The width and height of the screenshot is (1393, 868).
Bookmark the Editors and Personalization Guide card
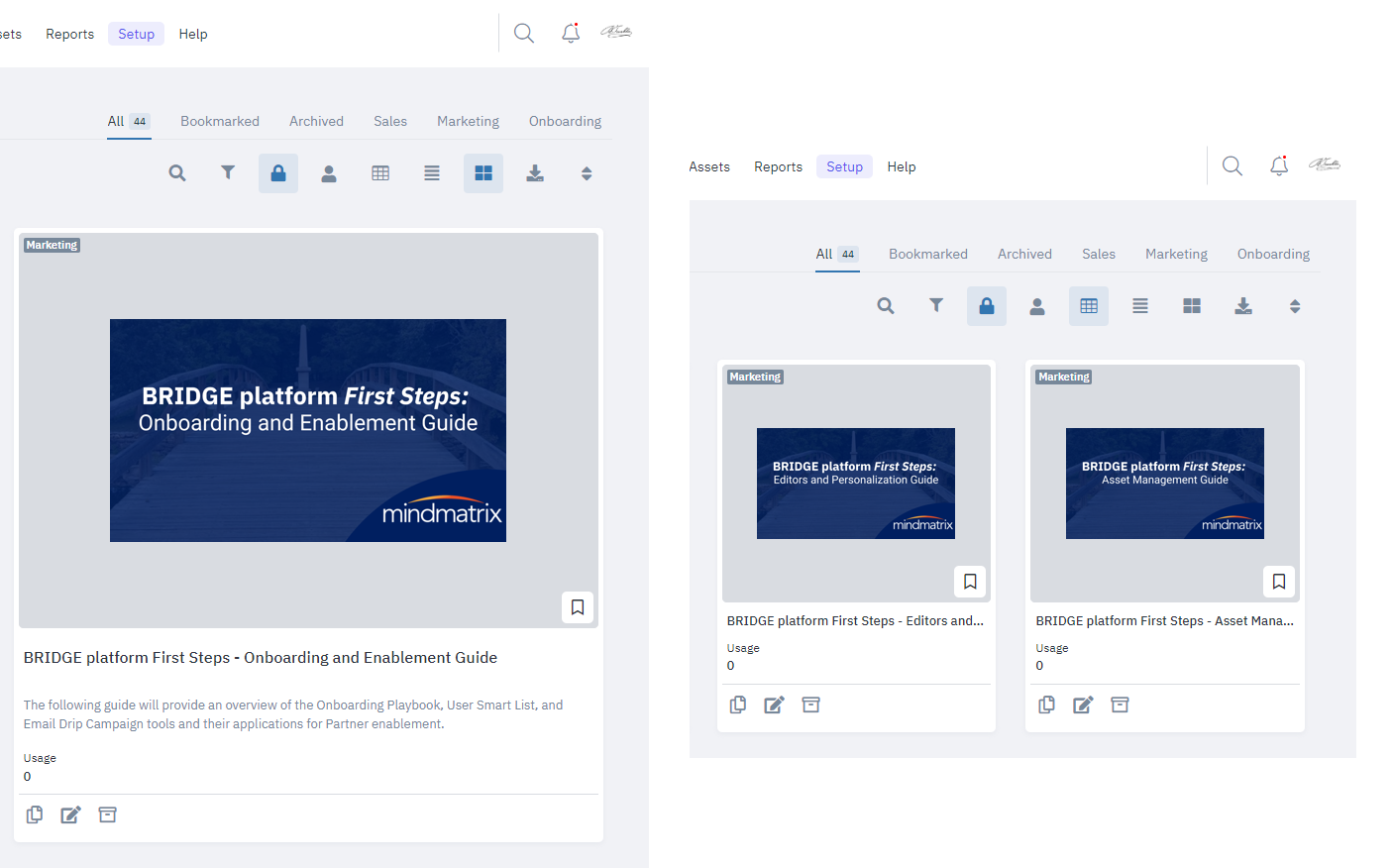pyautogui.click(x=970, y=582)
